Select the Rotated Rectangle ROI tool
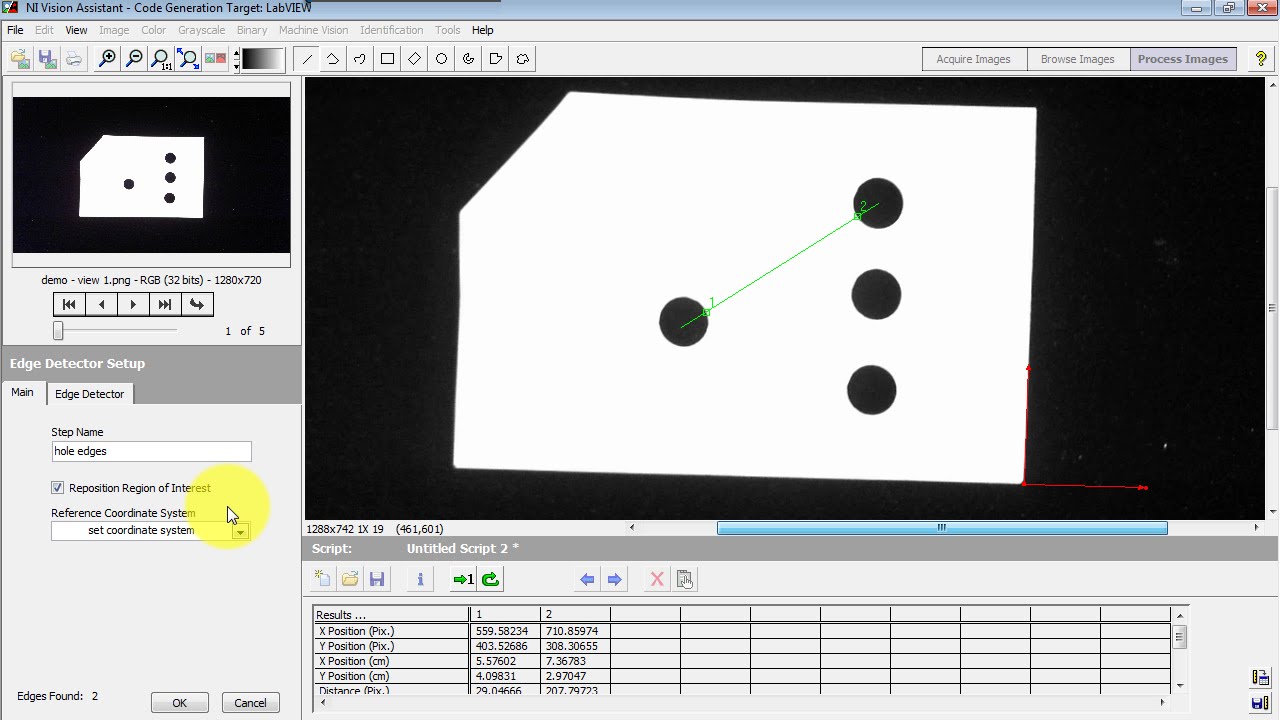1280x720 pixels. pyautogui.click(x=414, y=59)
